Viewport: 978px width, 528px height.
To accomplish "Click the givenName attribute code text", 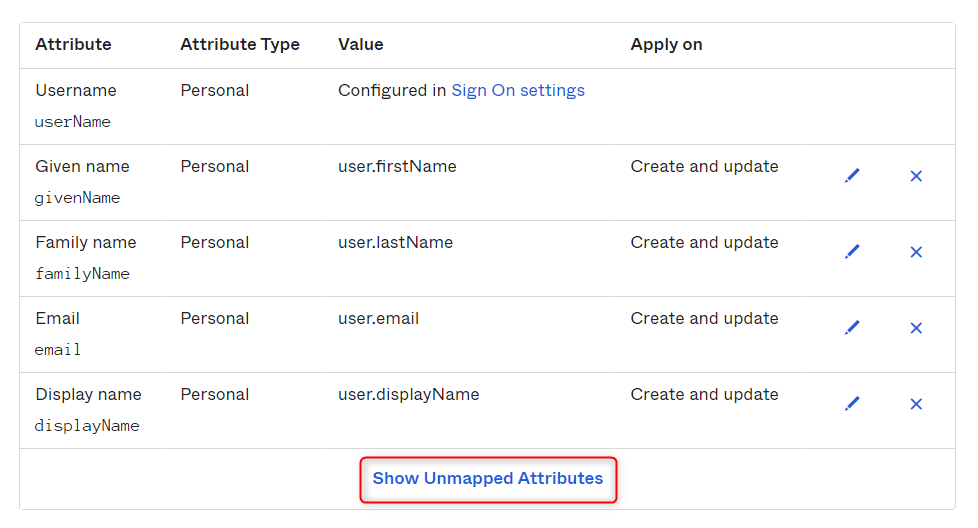I will [77, 198].
